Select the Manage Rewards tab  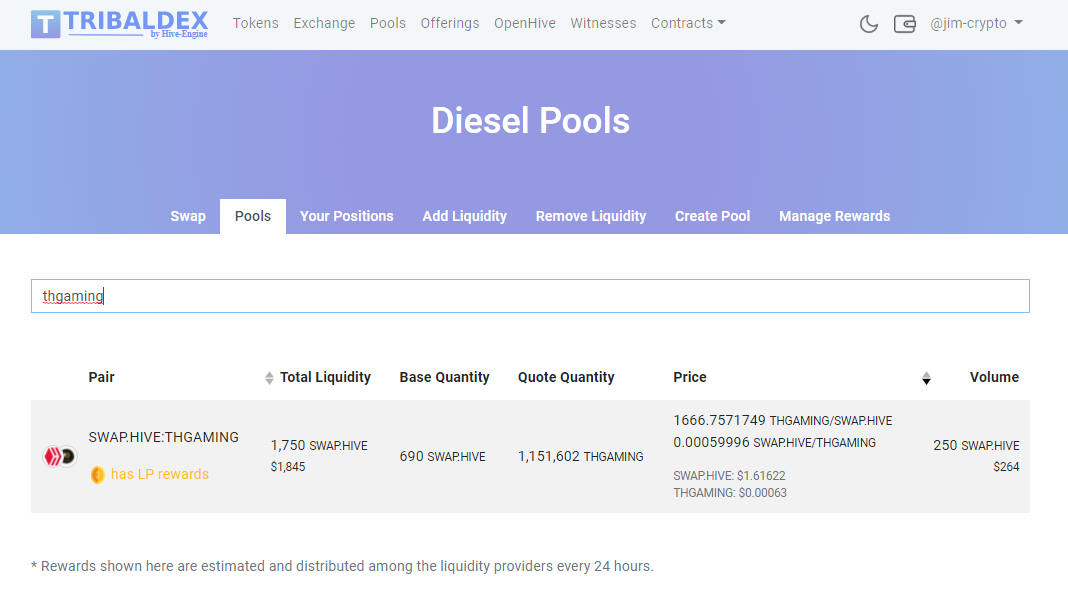click(834, 216)
